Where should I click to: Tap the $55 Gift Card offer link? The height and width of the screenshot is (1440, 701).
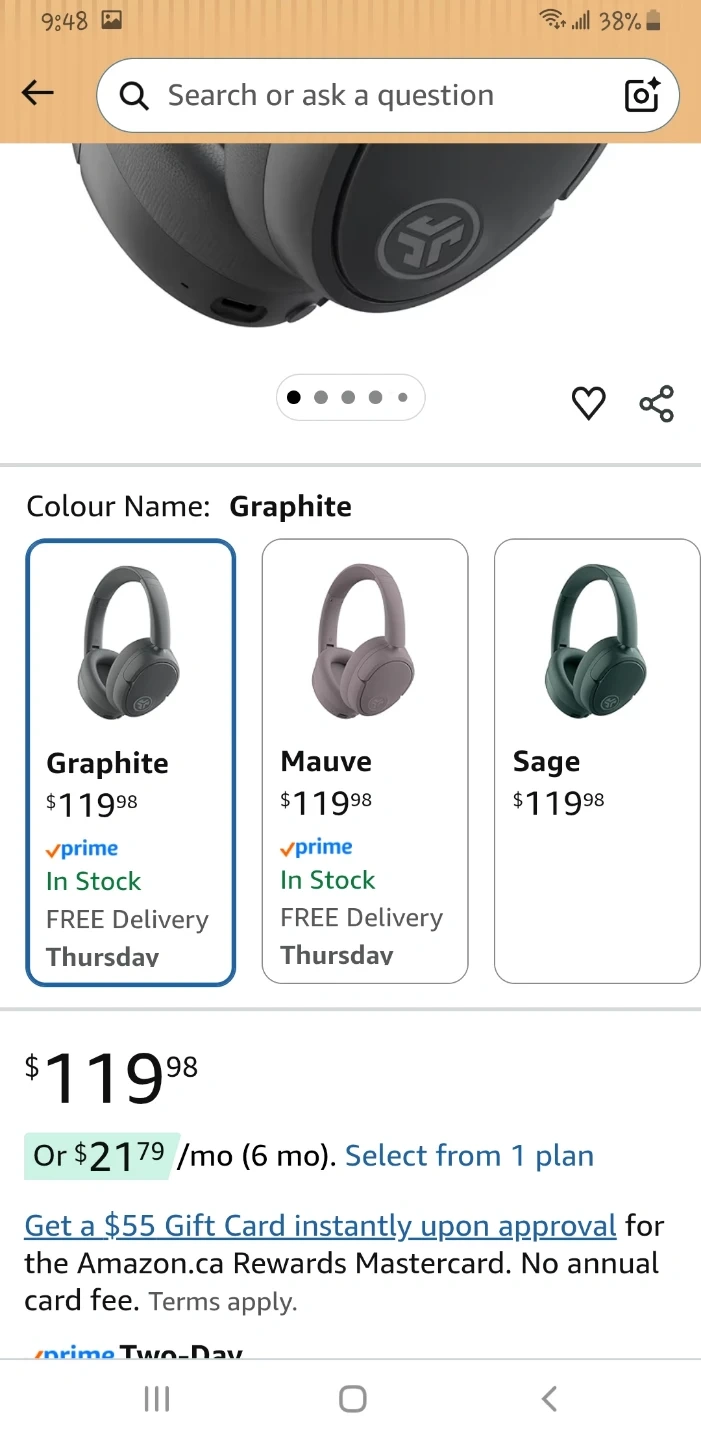tap(320, 1226)
